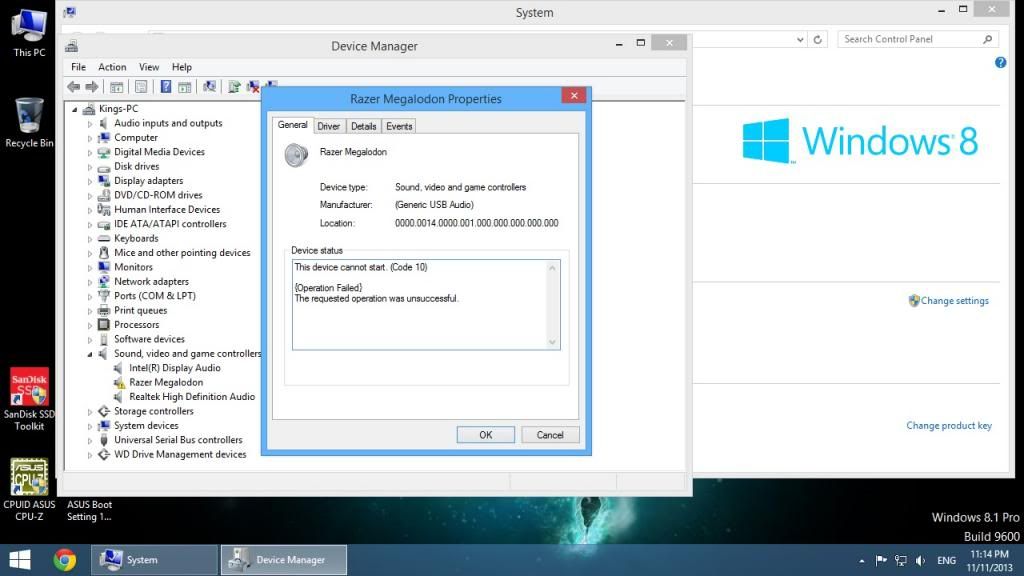
Task: Select the Keyboards category
Action: tap(136, 238)
